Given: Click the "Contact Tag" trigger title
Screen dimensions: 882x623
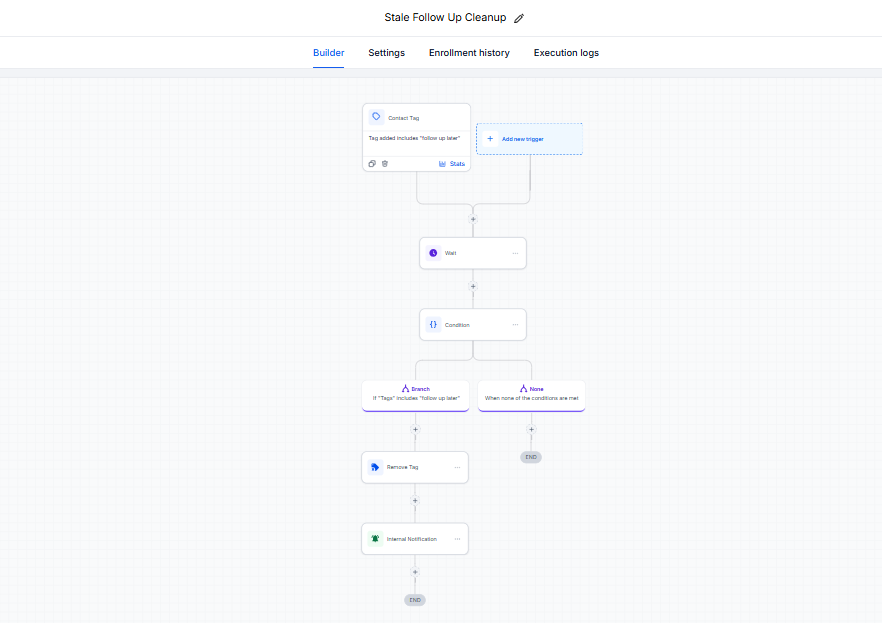Looking at the screenshot, I should tap(403, 118).
